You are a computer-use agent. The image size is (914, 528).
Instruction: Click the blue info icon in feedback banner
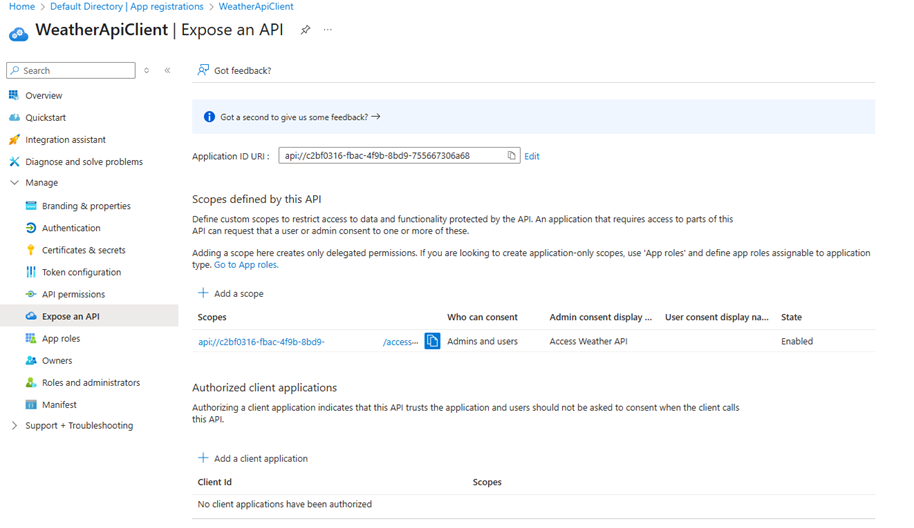(209, 117)
